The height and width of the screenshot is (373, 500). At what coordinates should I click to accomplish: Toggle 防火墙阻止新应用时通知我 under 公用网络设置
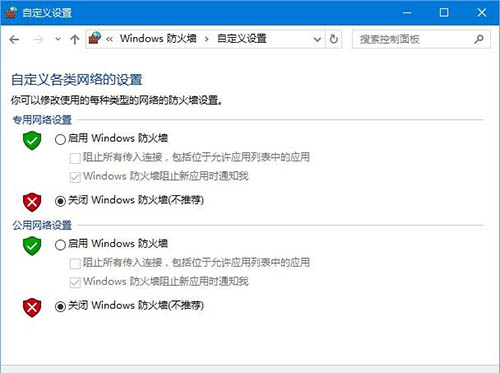[x=75, y=282]
